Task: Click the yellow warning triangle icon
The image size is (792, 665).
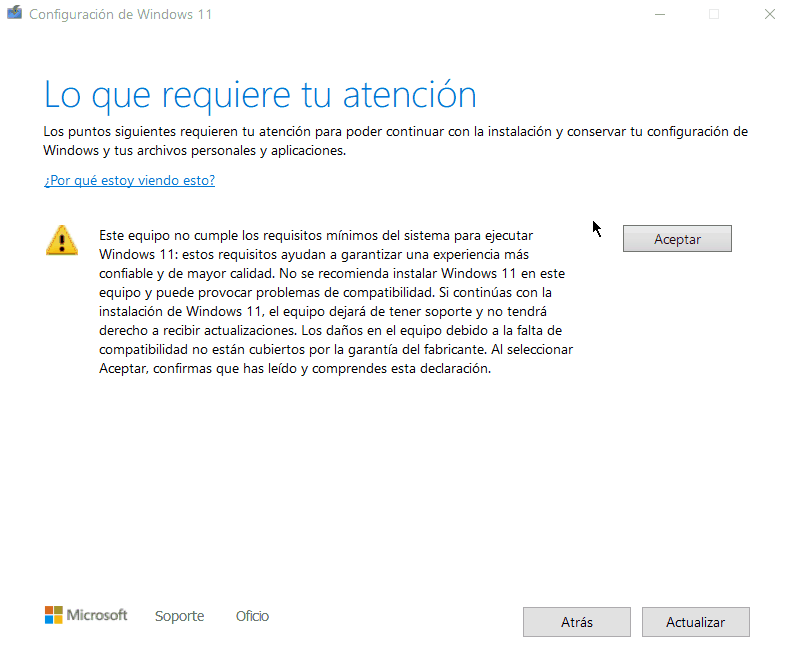Action: (x=62, y=240)
